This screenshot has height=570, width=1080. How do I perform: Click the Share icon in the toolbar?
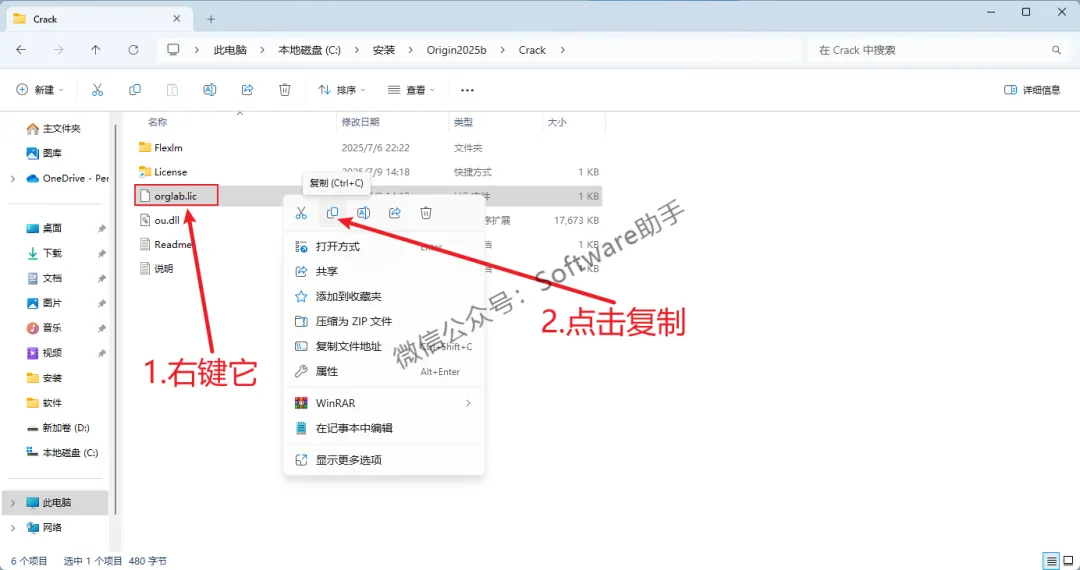pyautogui.click(x=247, y=89)
